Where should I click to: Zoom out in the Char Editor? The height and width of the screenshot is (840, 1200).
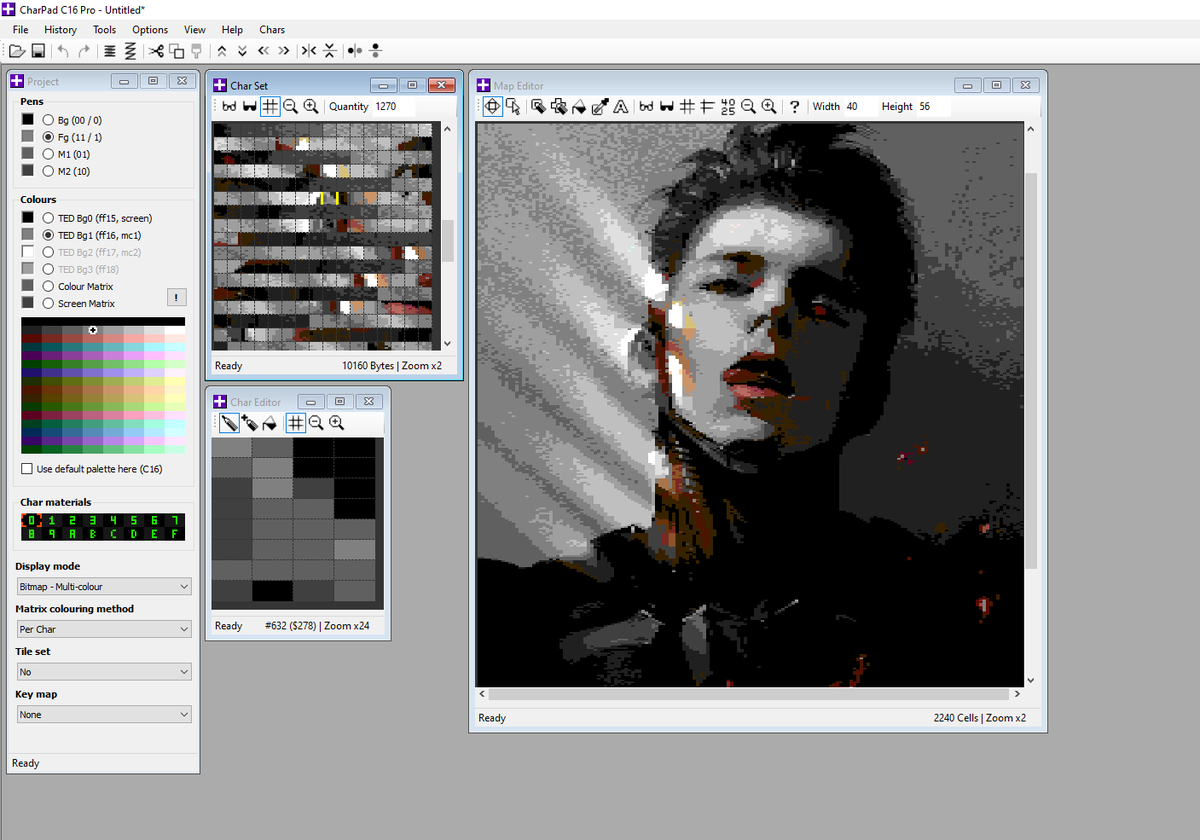(x=316, y=423)
